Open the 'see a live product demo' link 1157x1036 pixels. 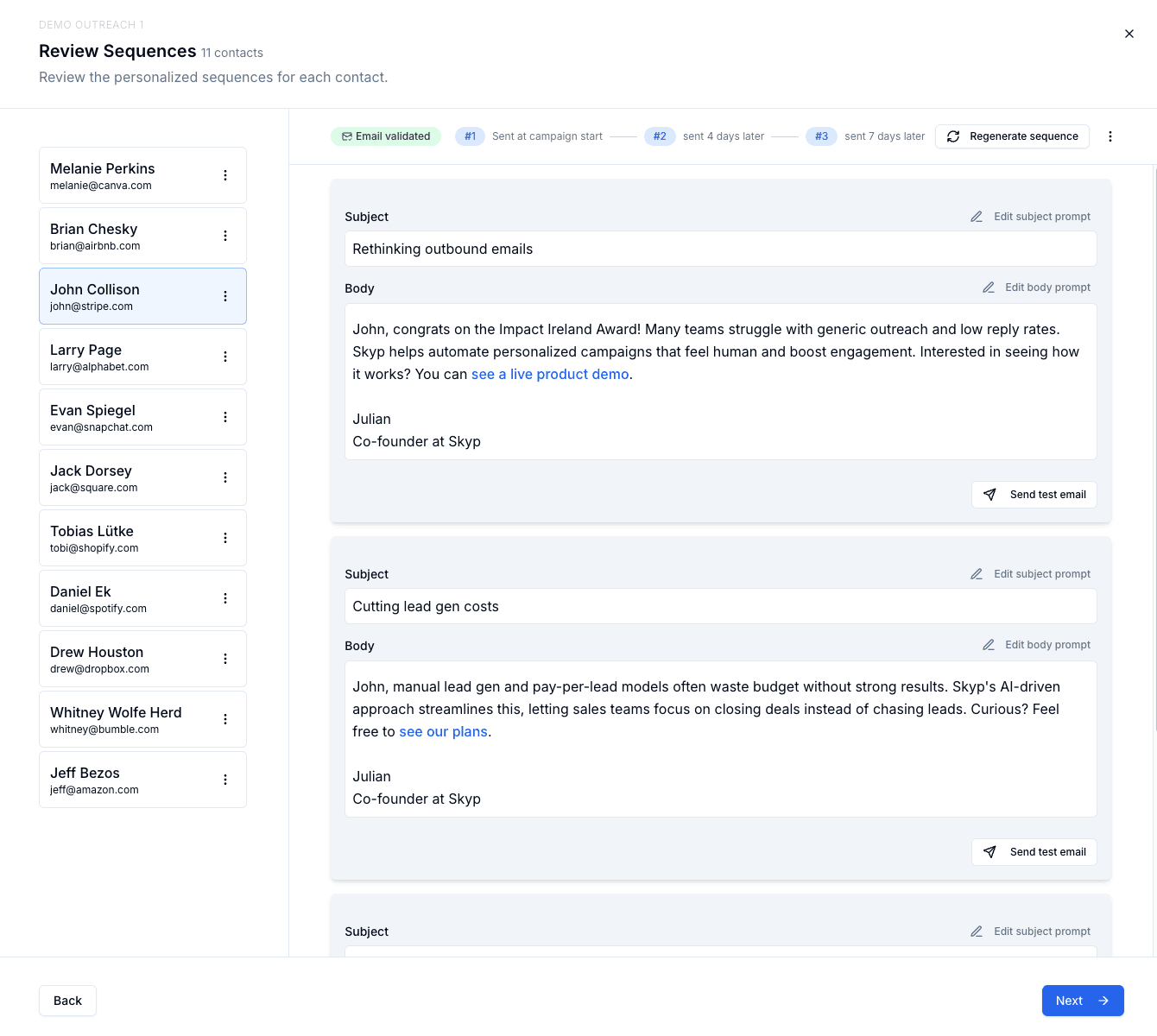pos(549,374)
